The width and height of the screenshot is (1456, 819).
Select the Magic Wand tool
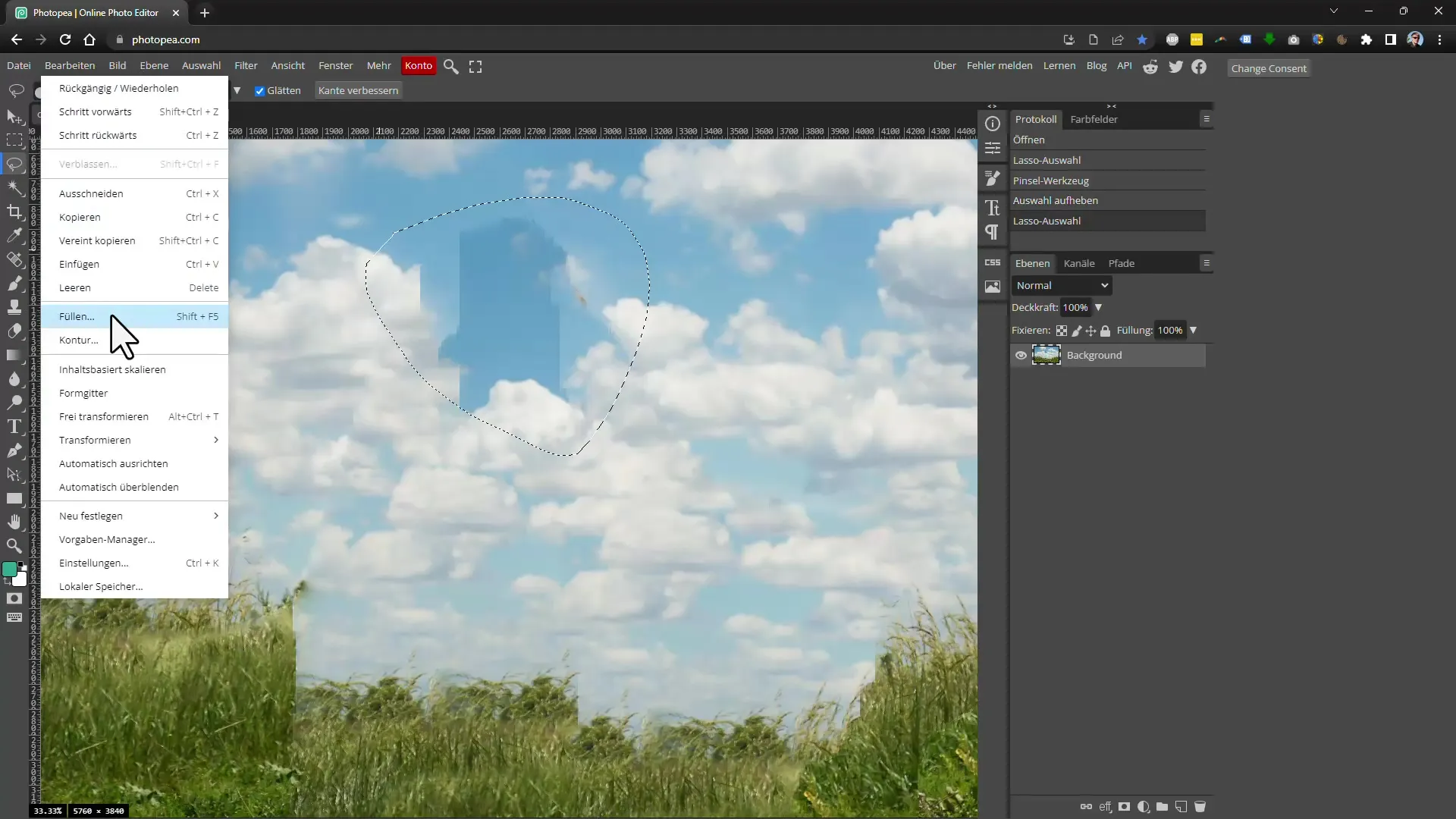tap(14, 187)
